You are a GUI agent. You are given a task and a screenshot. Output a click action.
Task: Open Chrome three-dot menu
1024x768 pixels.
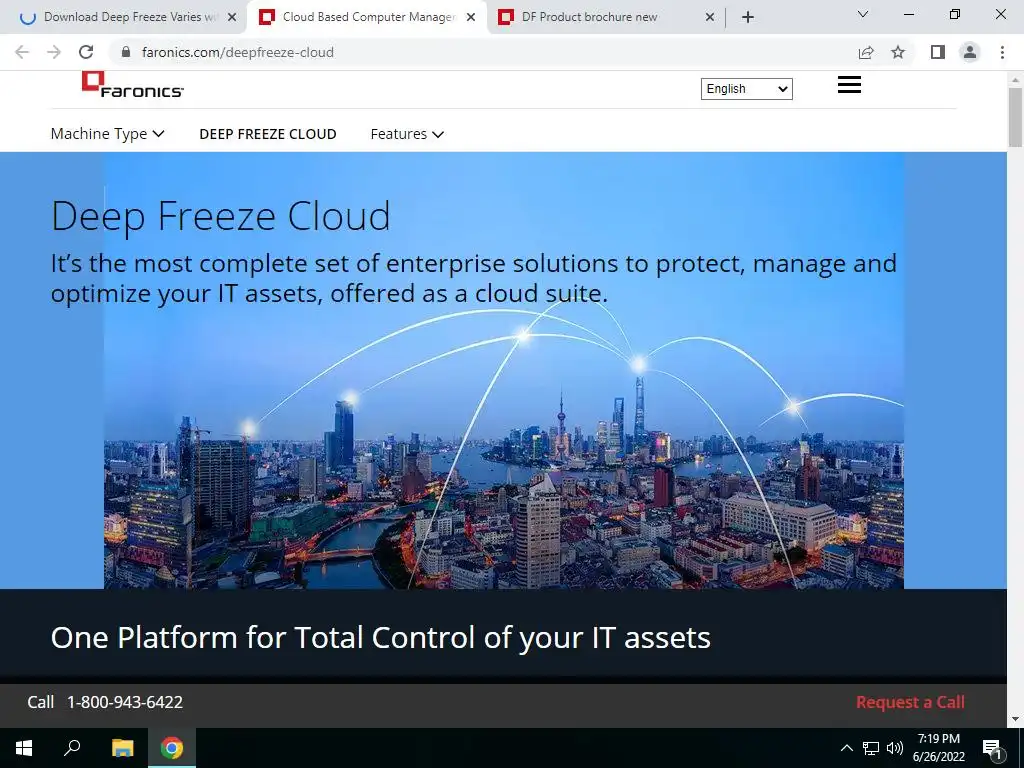[1002, 52]
